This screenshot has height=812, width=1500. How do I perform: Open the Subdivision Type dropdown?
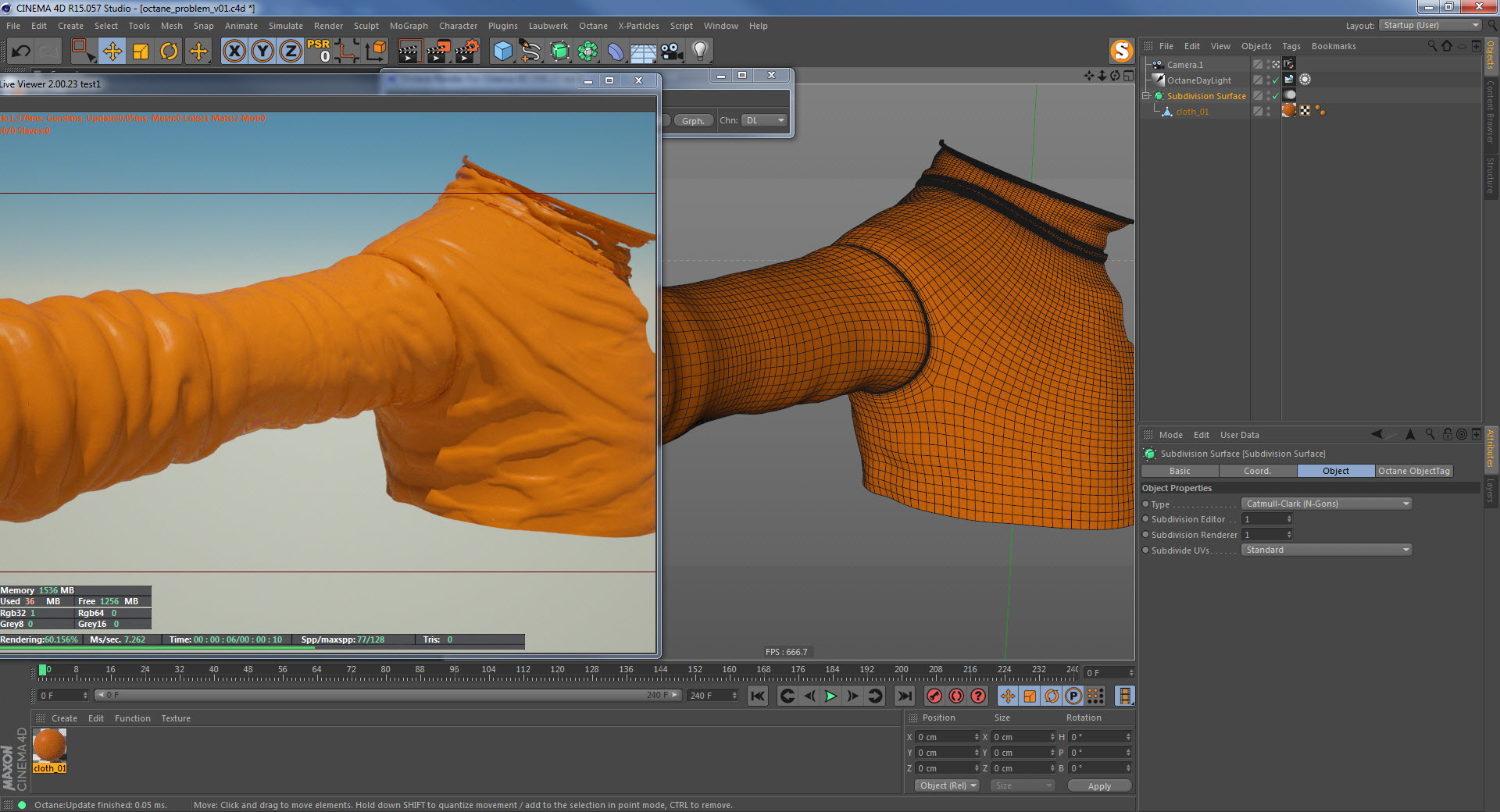point(1326,504)
